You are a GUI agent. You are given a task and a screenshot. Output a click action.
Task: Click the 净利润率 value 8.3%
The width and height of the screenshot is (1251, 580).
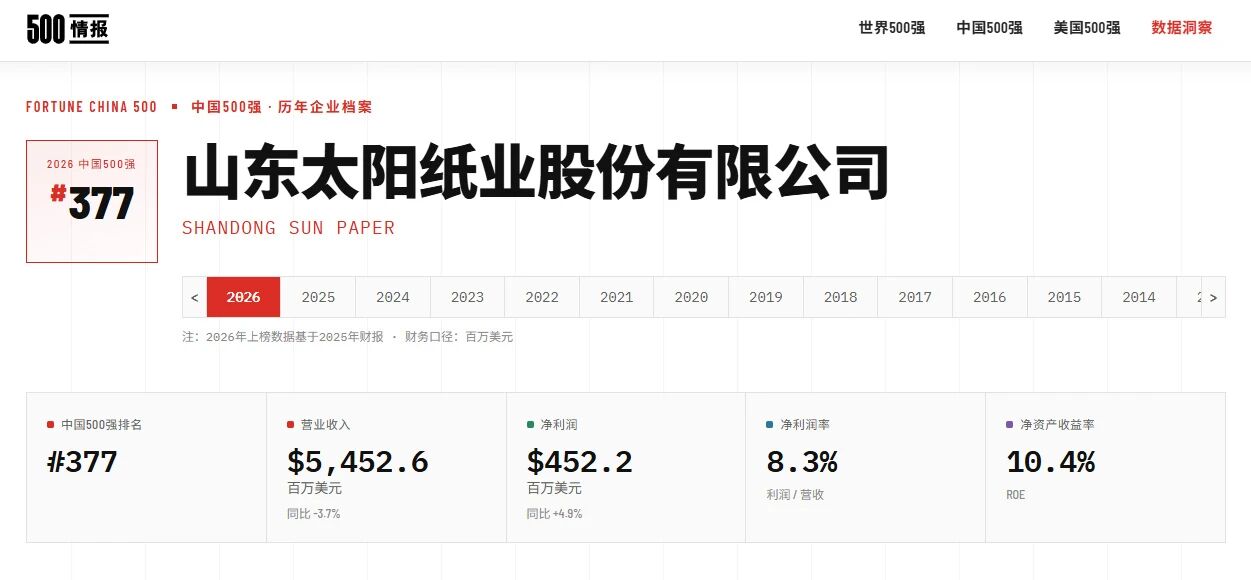802,462
